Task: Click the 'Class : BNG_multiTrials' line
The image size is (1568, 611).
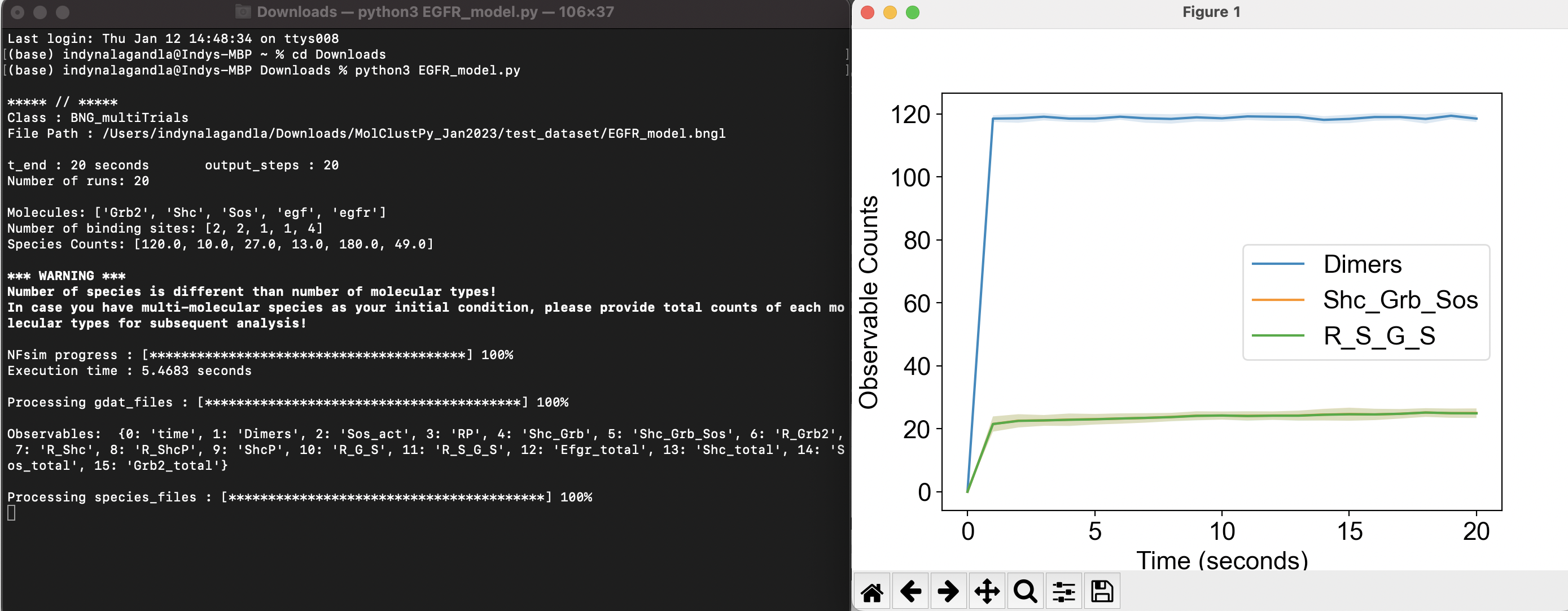Action: point(98,117)
